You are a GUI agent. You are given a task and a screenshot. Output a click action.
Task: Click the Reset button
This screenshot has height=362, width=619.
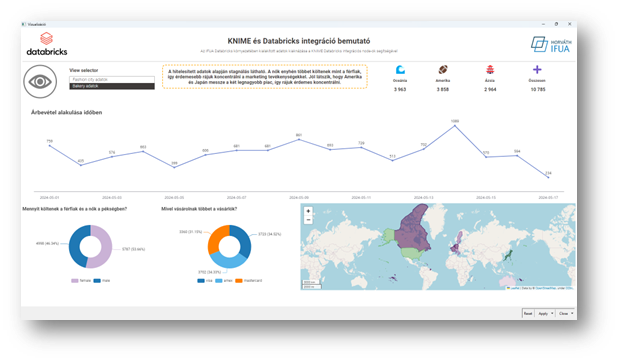point(528,313)
